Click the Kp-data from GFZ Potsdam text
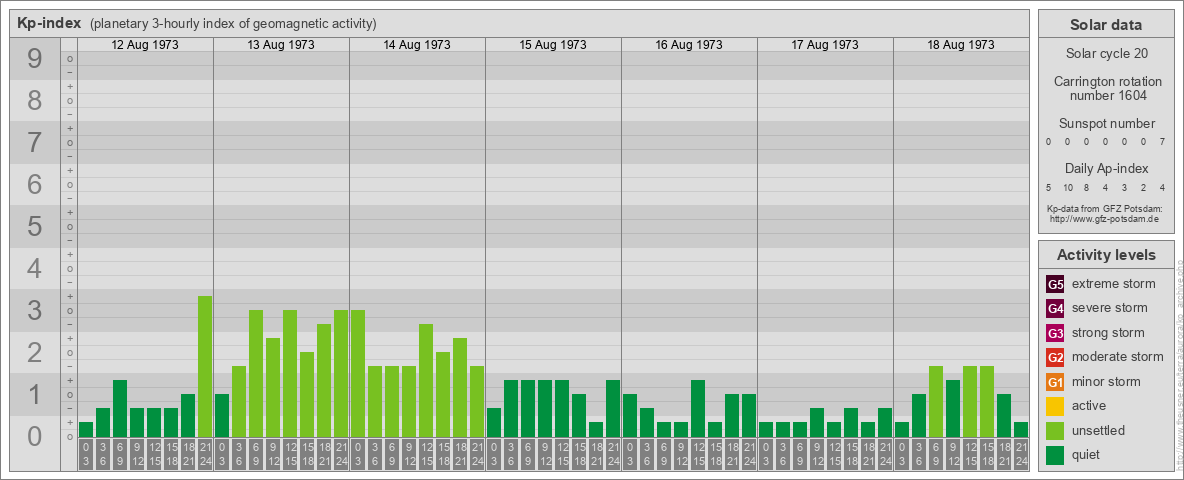The width and height of the screenshot is (1184, 480). (x=1106, y=208)
